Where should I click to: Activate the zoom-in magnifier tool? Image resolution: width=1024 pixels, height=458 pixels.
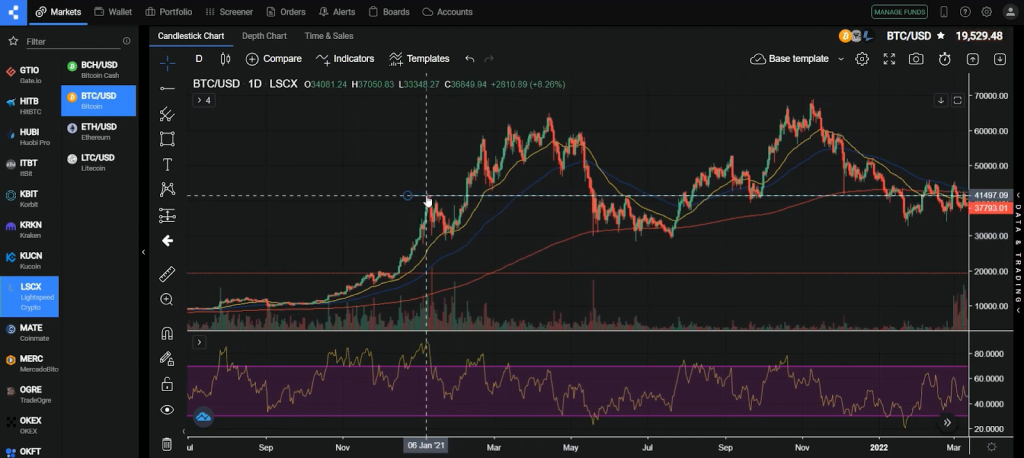(167, 299)
